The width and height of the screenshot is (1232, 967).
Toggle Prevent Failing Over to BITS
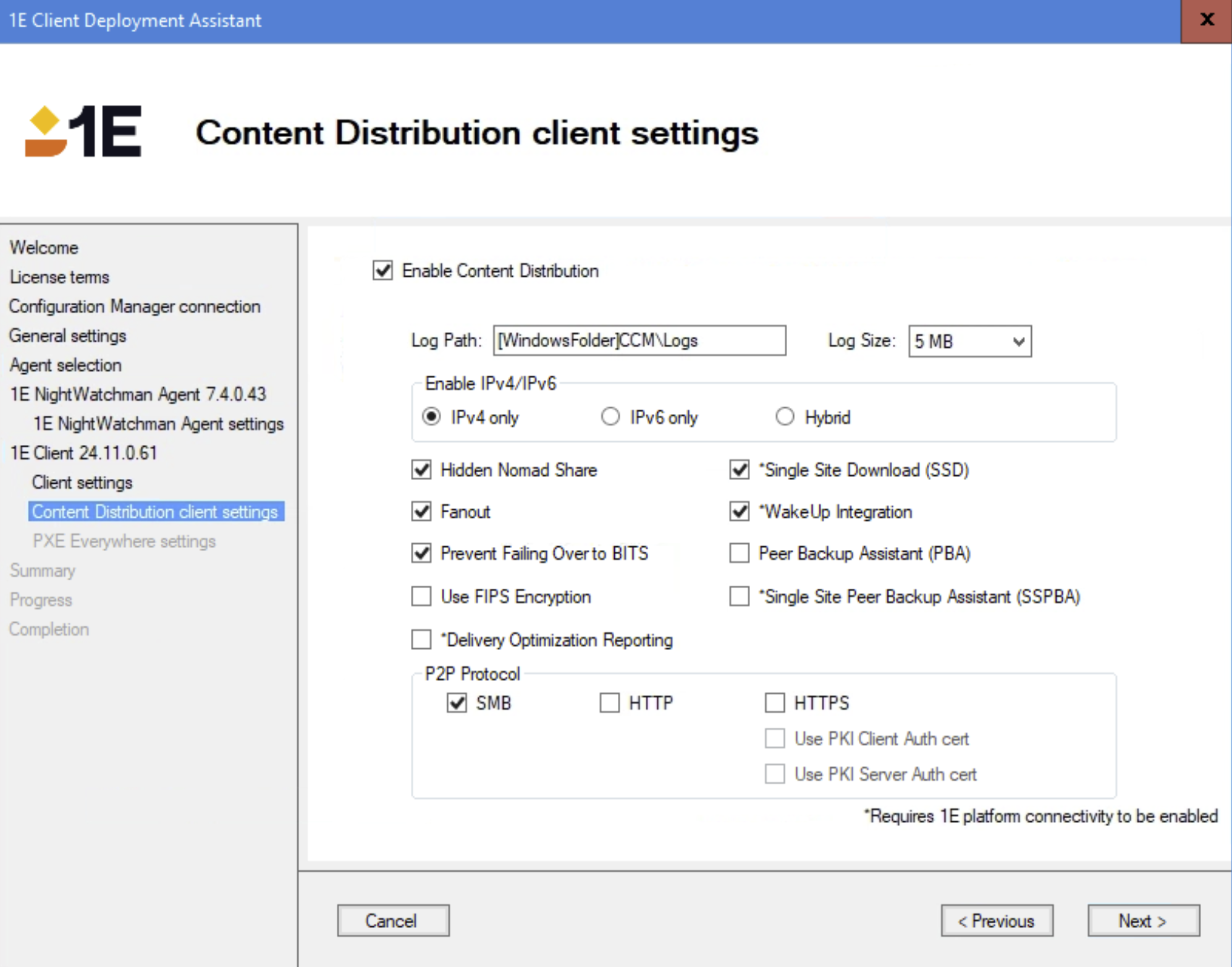(421, 553)
